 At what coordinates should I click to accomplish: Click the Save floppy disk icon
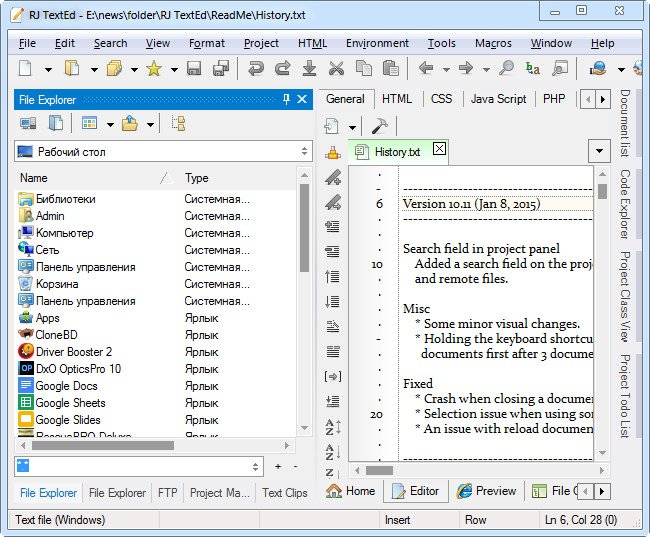point(194,68)
